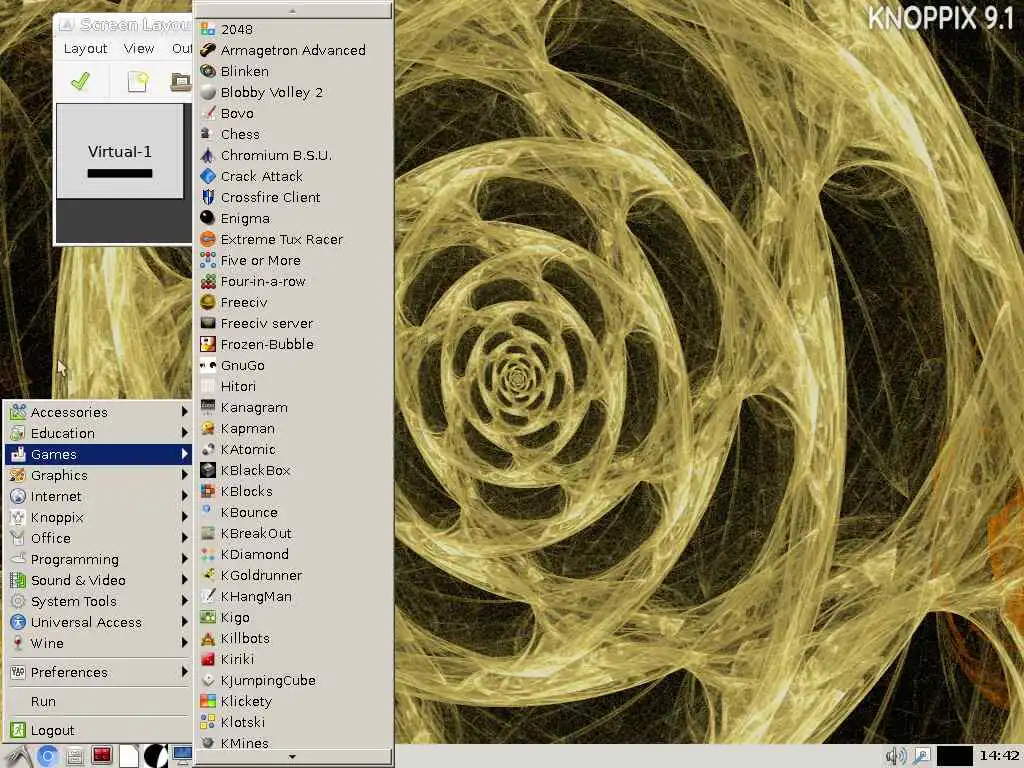This screenshot has height=768, width=1024.
Task: Click the red terminal icon in the taskbar
Action: point(102,756)
